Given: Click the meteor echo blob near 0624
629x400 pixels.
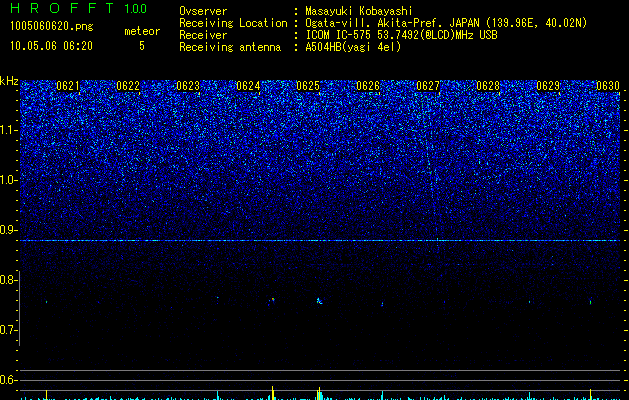Looking at the screenshot, I should (x=272, y=299).
